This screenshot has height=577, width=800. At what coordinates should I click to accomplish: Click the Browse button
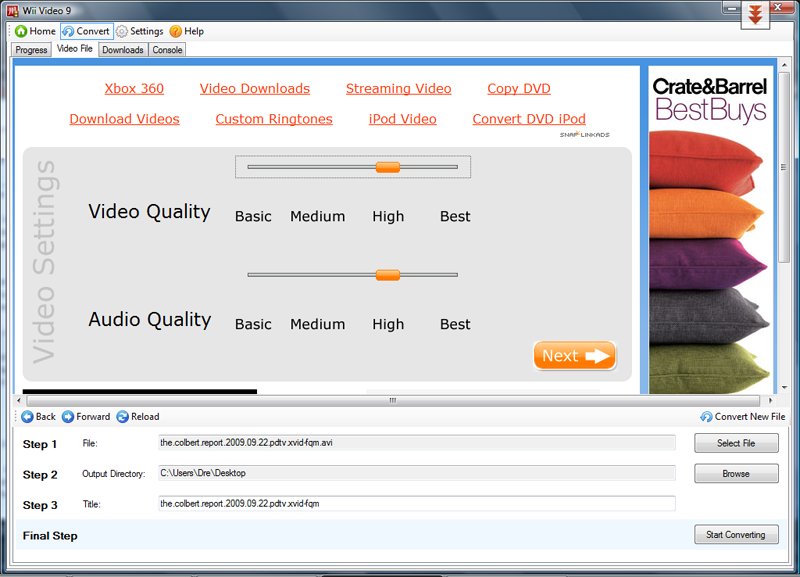tap(736, 473)
